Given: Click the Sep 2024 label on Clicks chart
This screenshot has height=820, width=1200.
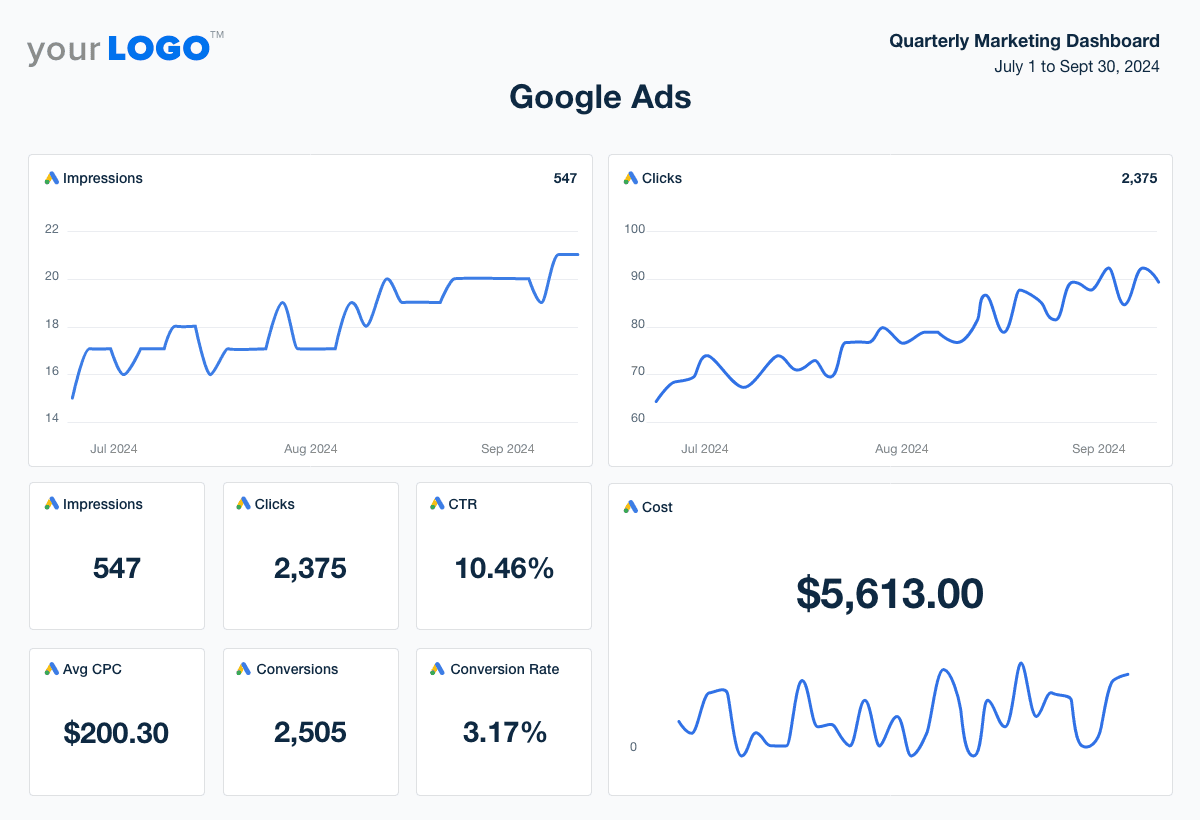Looking at the screenshot, I should 1098,449.
